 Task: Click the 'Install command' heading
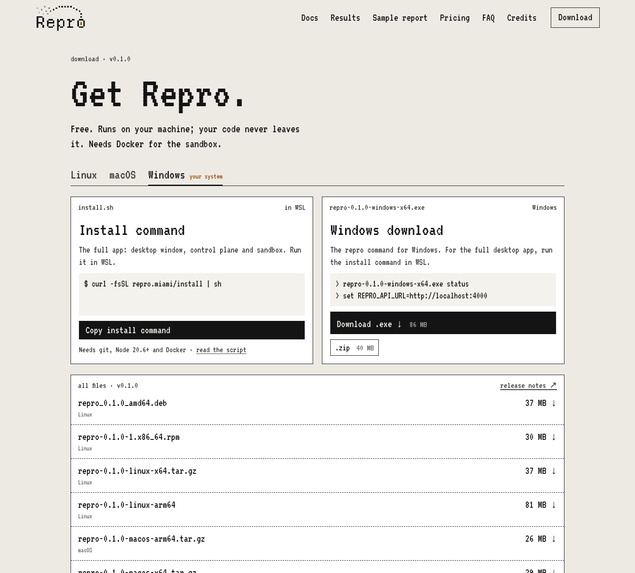coord(132,230)
